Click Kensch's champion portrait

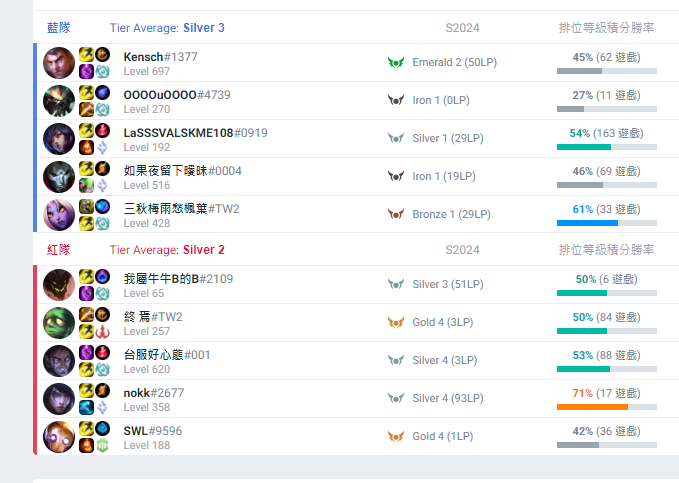(59, 63)
